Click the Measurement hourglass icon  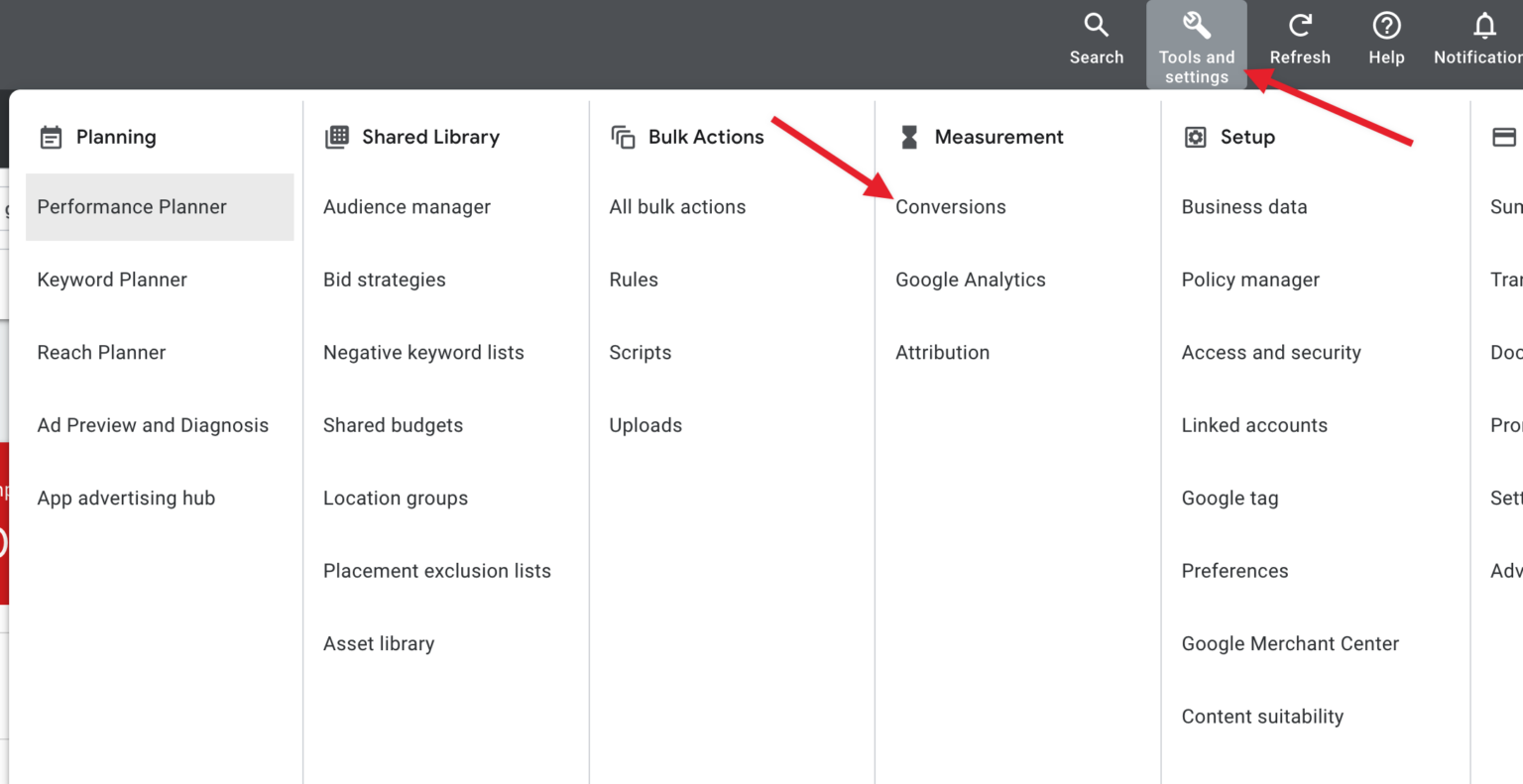(909, 137)
